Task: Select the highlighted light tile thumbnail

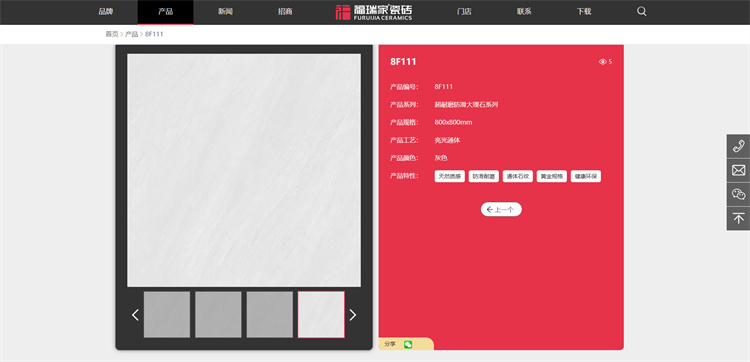Action: tap(321, 315)
